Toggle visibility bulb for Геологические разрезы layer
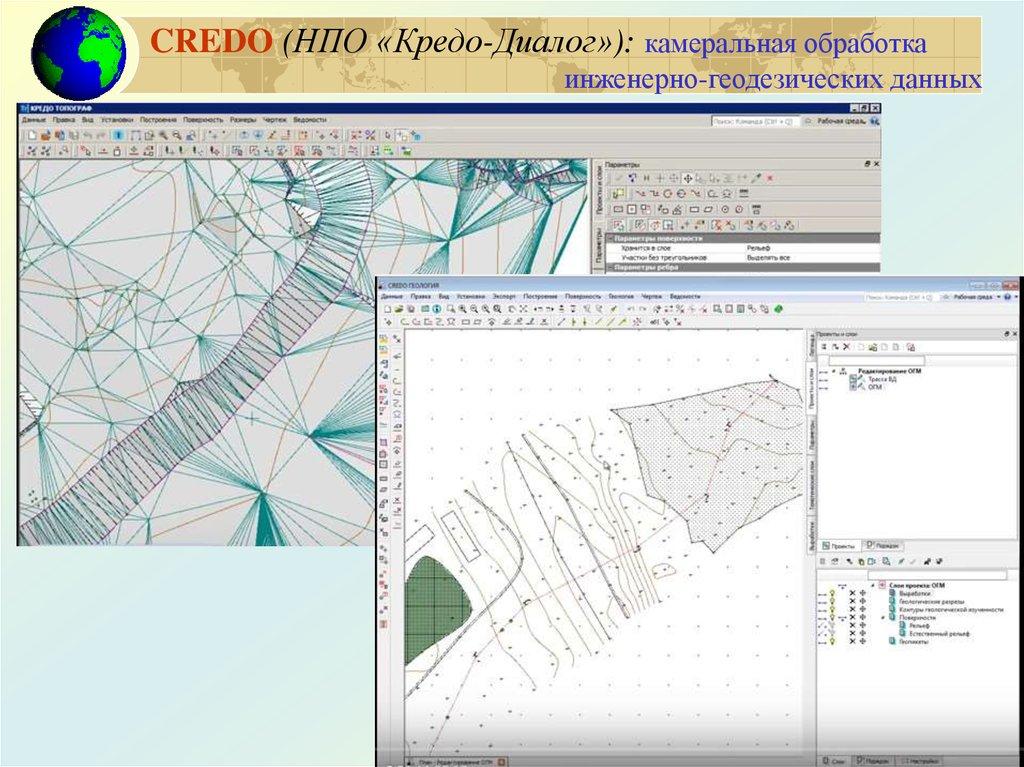This screenshot has height=767, width=1024. 830,602
